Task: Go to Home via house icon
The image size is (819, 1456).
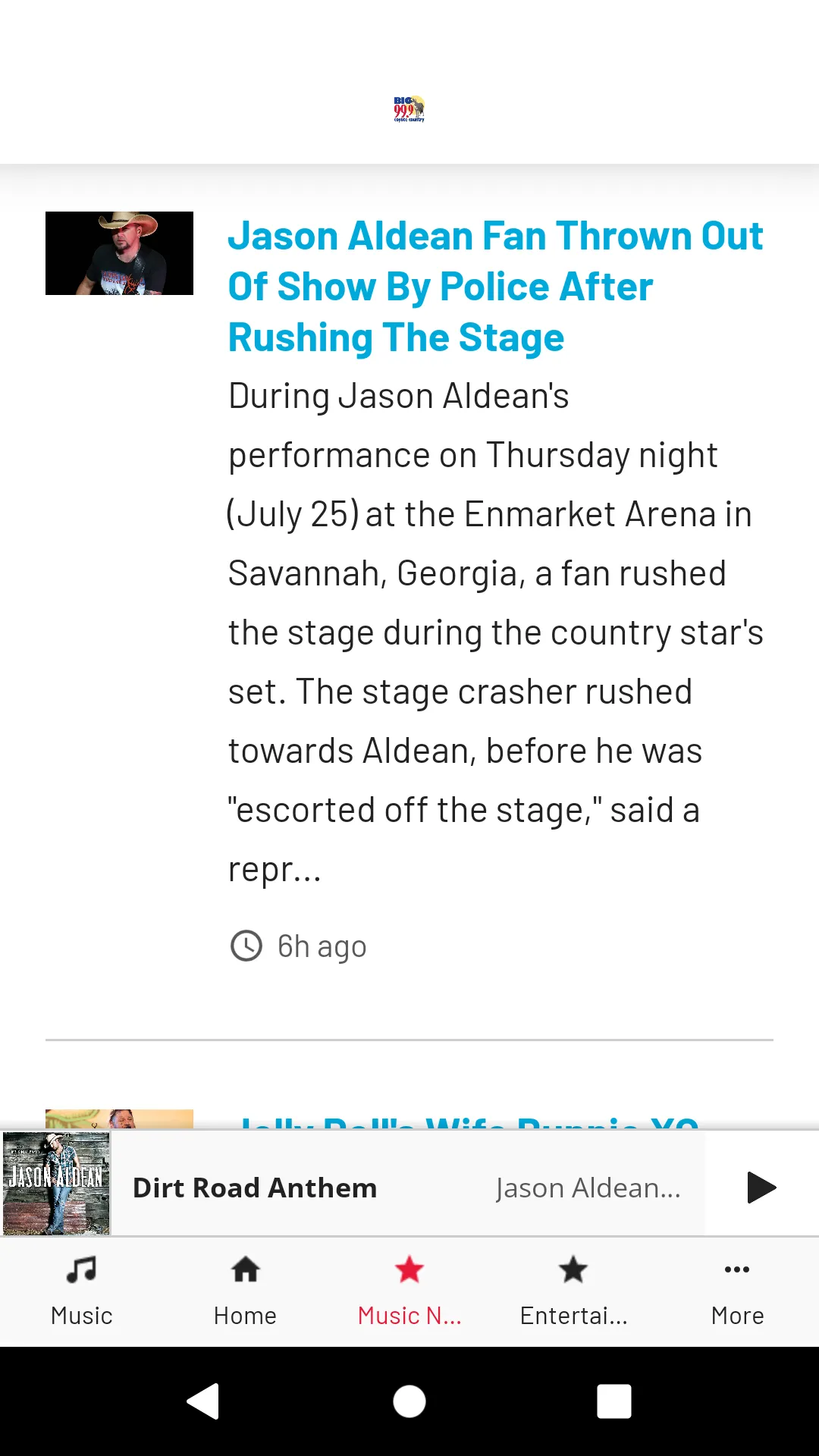Action: pos(246,1269)
